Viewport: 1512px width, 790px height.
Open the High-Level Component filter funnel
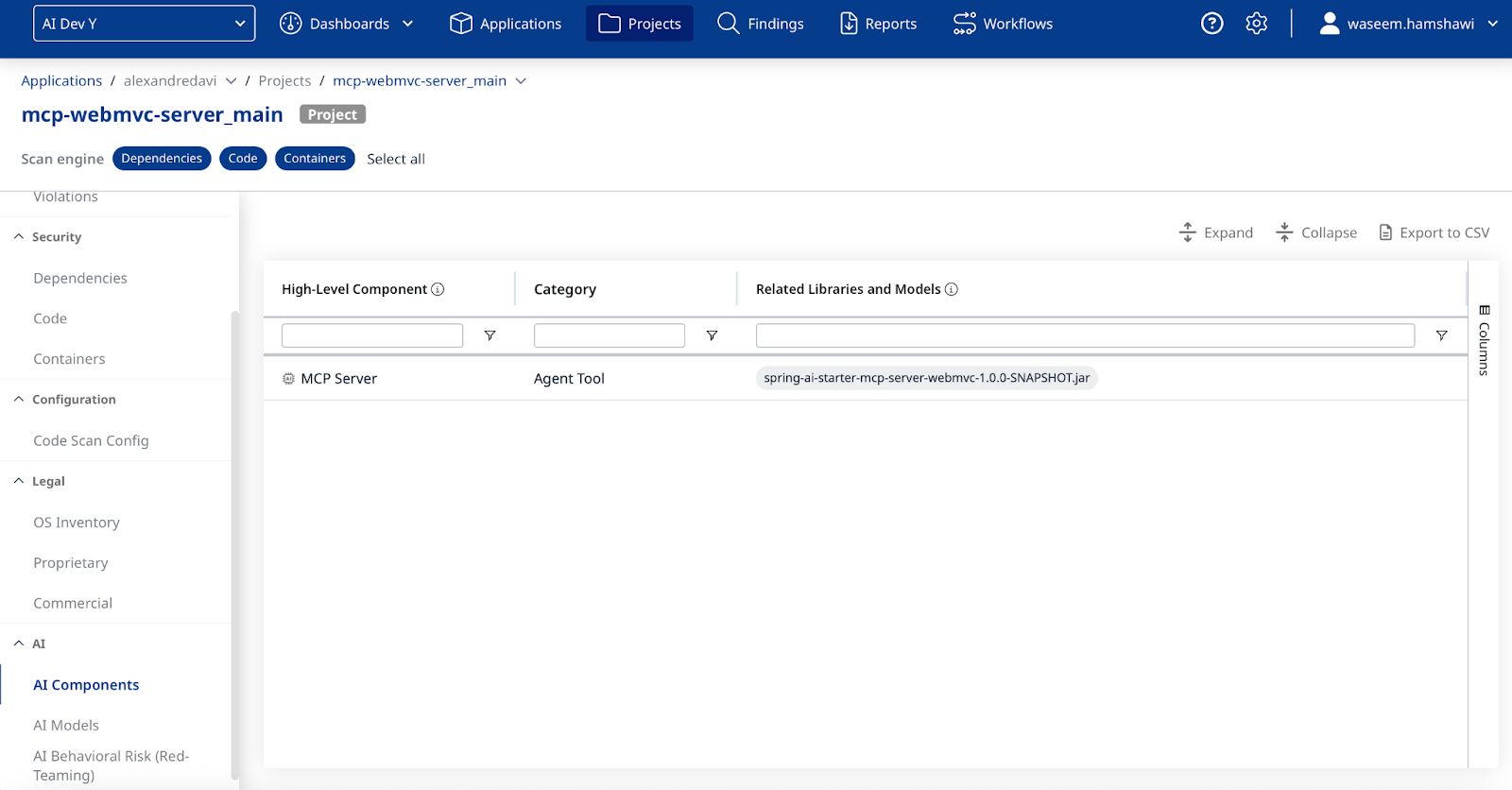490,335
